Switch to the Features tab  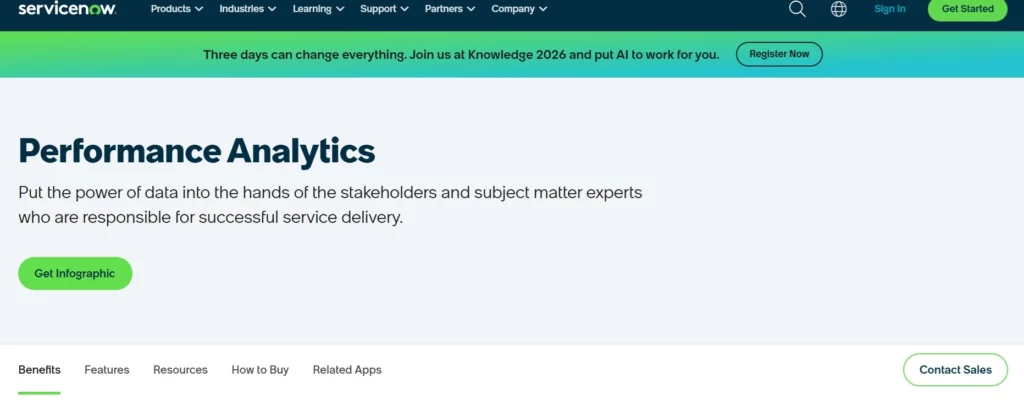pyautogui.click(x=106, y=370)
